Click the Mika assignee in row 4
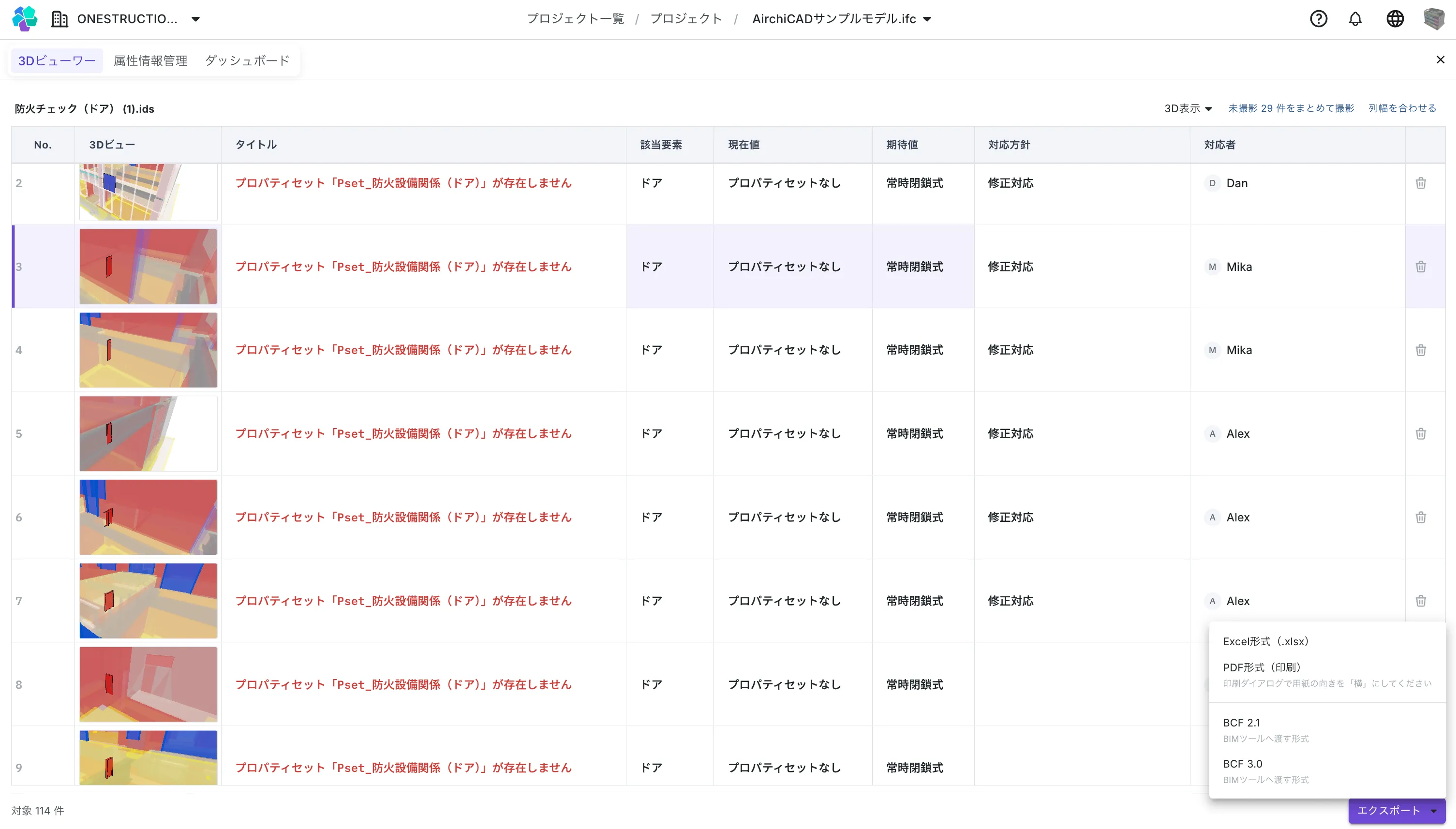 (x=1228, y=350)
